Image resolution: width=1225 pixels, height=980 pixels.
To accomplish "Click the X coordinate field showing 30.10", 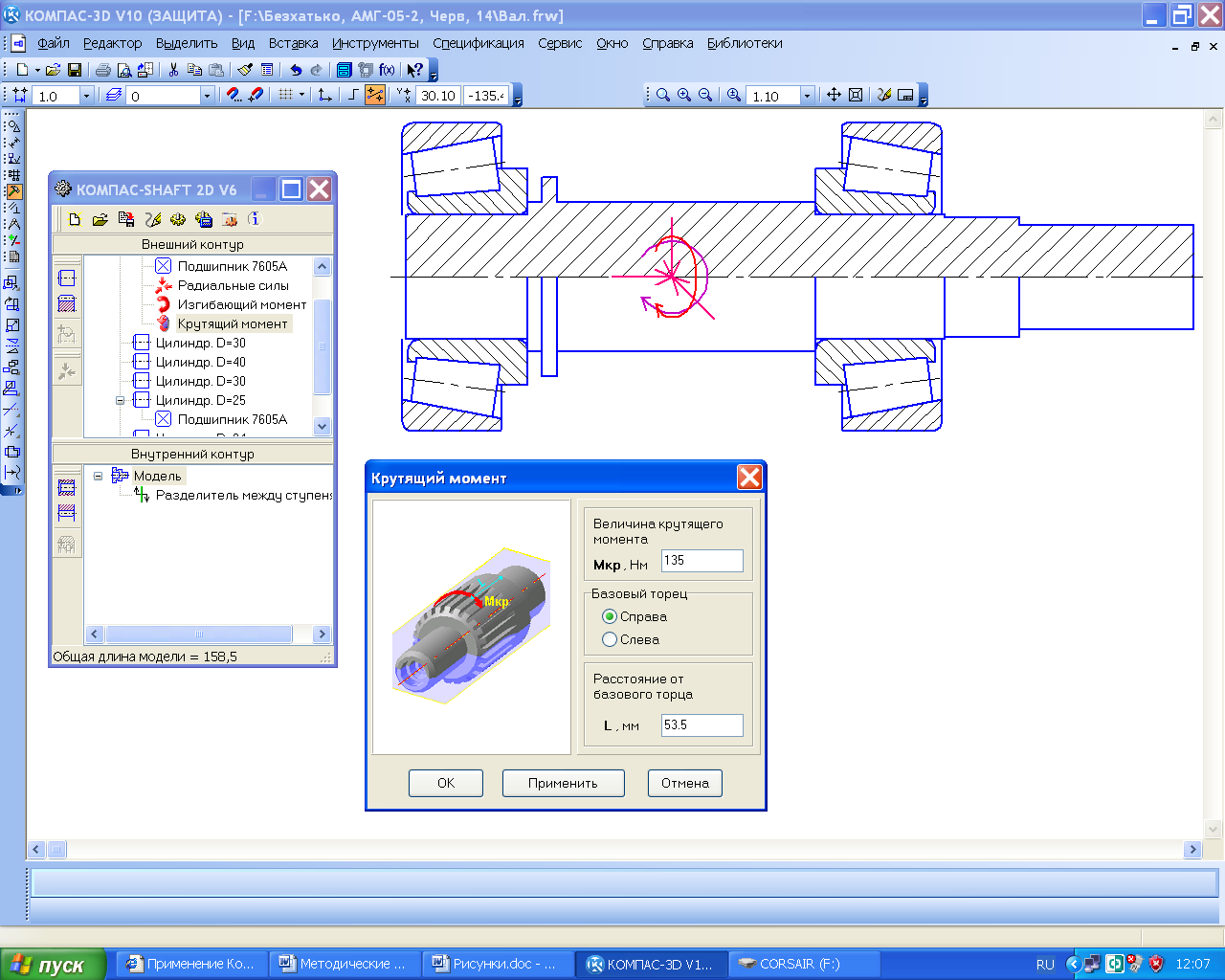I will click(437, 96).
